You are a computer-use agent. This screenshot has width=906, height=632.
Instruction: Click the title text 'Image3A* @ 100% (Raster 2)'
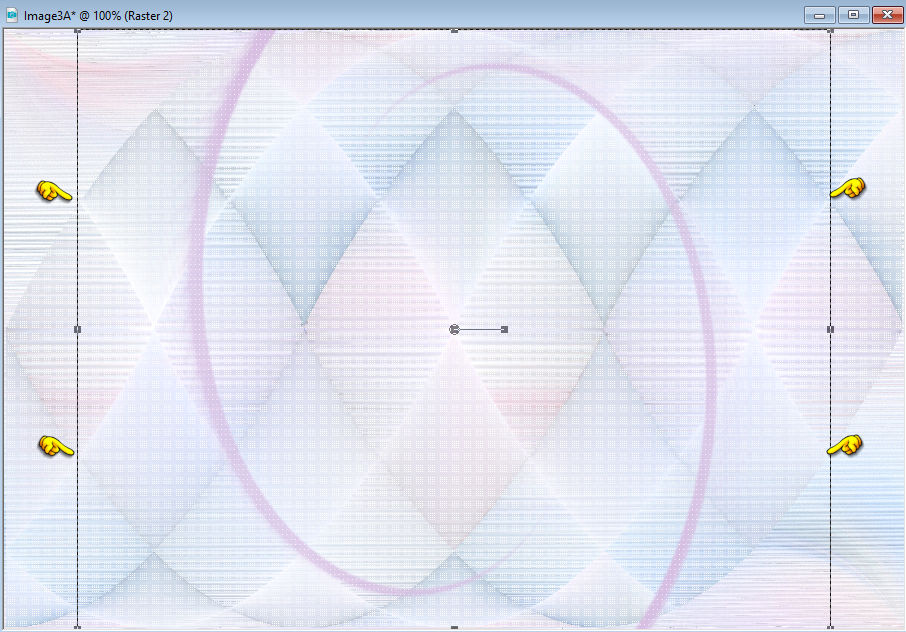pos(98,16)
